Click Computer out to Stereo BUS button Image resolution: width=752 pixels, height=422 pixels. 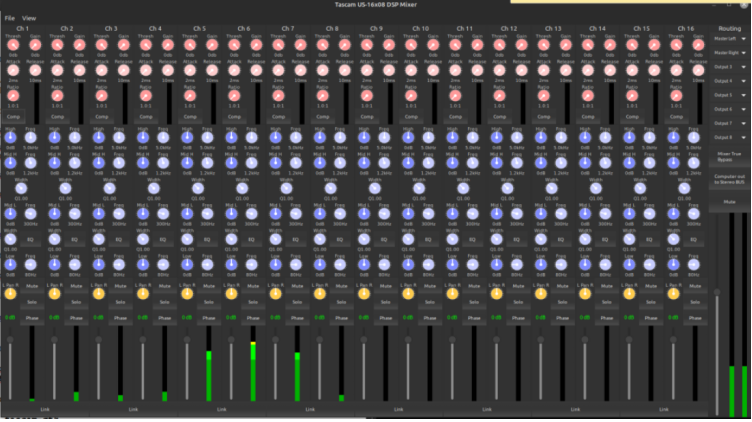coord(729,180)
